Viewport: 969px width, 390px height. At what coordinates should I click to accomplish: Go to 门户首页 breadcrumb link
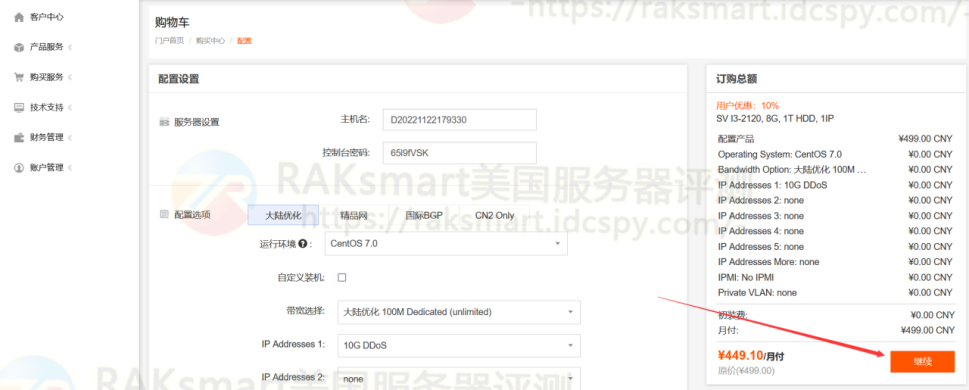[169, 41]
